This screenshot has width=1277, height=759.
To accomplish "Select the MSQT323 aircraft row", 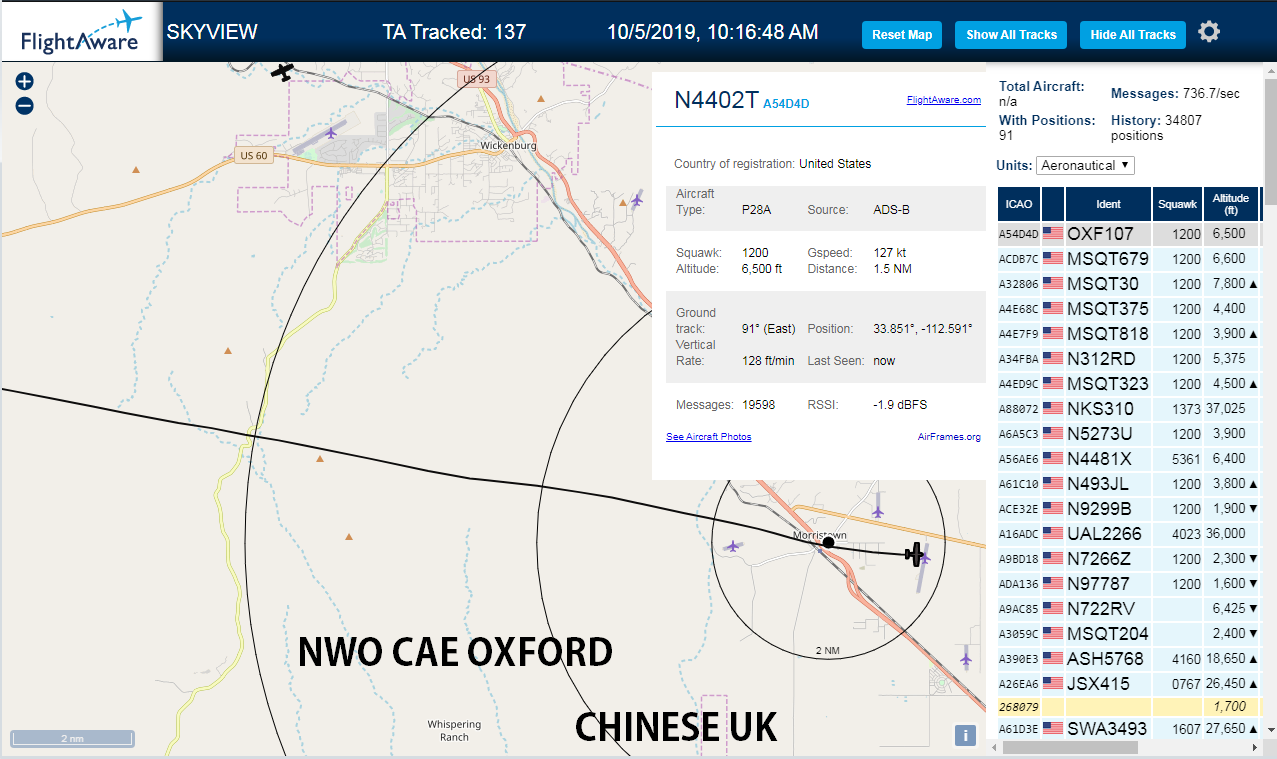I will [1128, 383].
